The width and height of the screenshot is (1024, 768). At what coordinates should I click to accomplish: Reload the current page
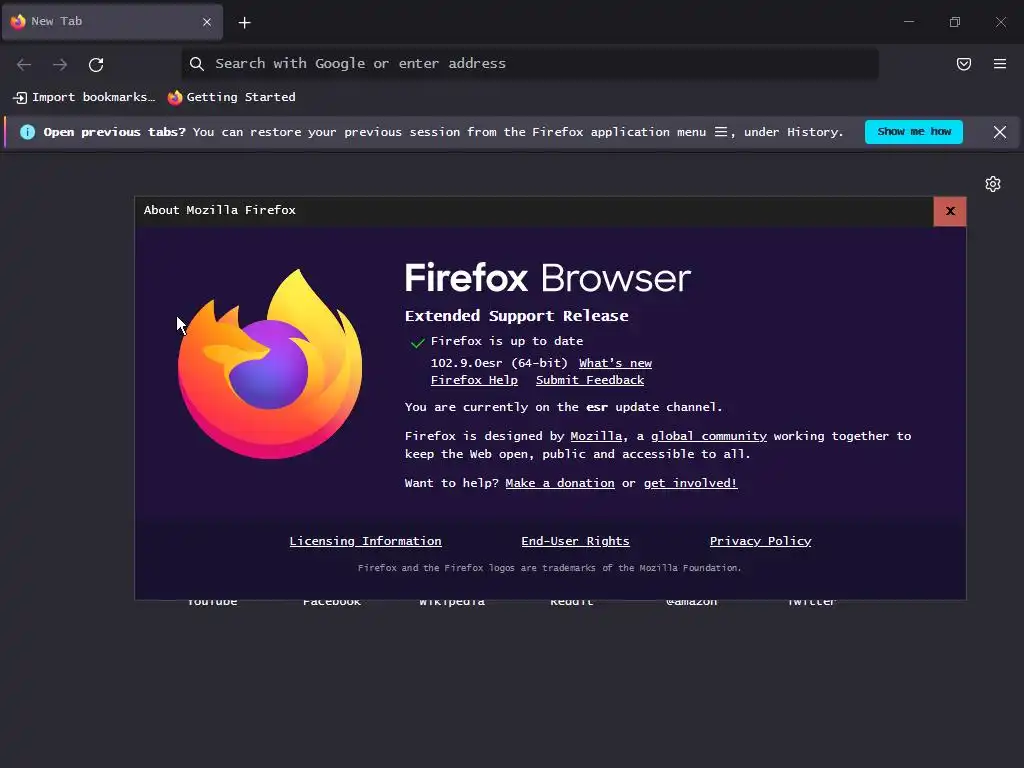pyautogui.click(x=96, y=64)
